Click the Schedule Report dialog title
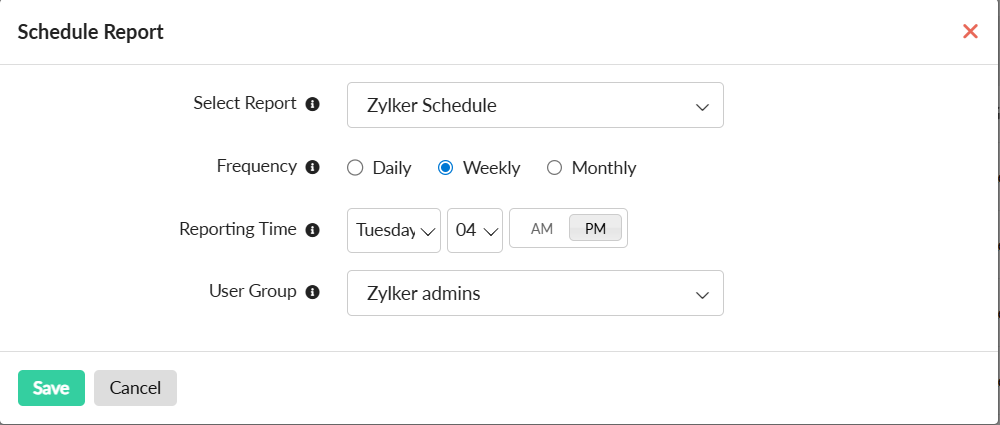The width and height of the screenshot is (1000, 425). point(91,32)
